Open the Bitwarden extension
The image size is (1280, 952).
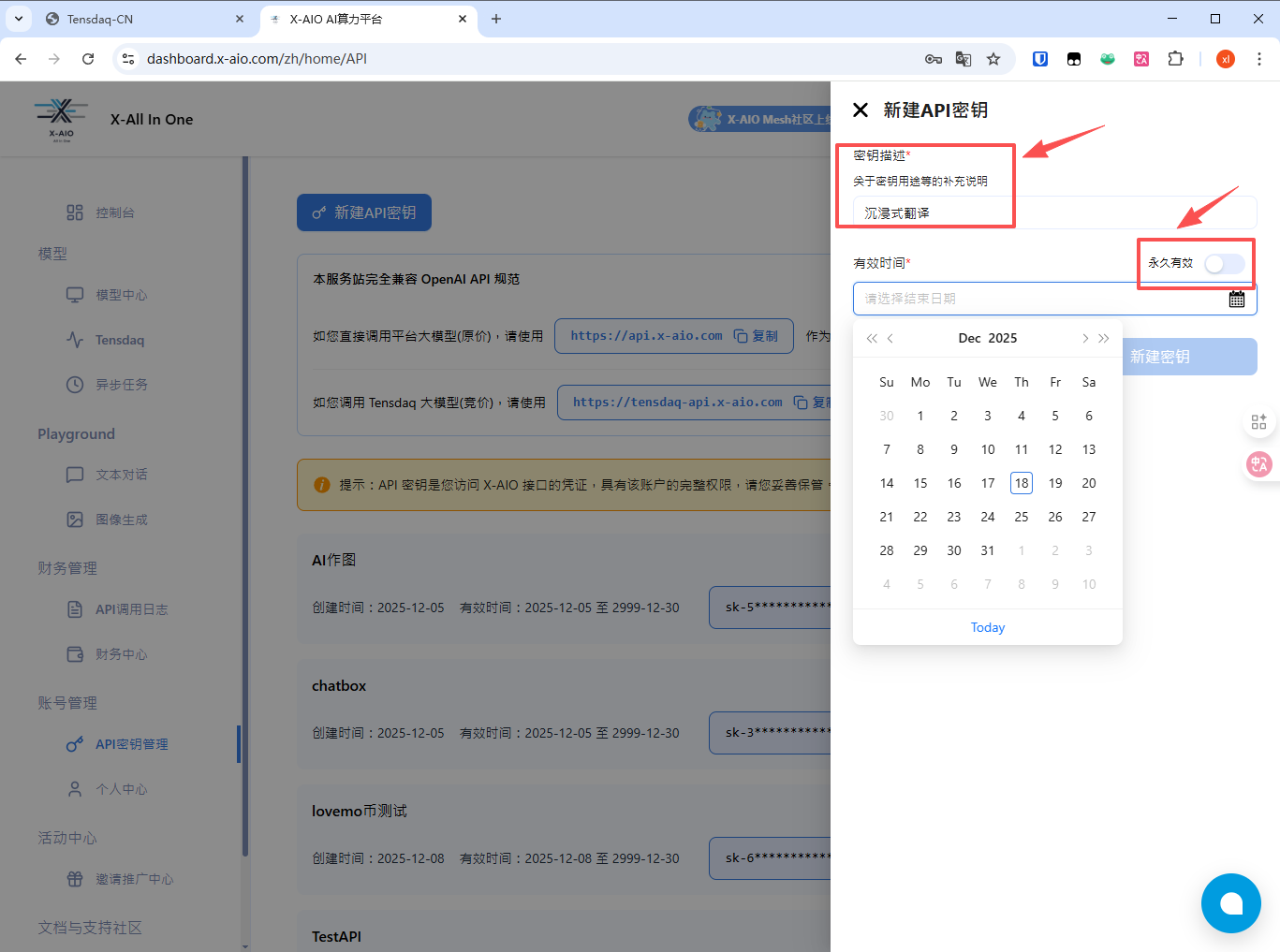(x=1040, y=59)
